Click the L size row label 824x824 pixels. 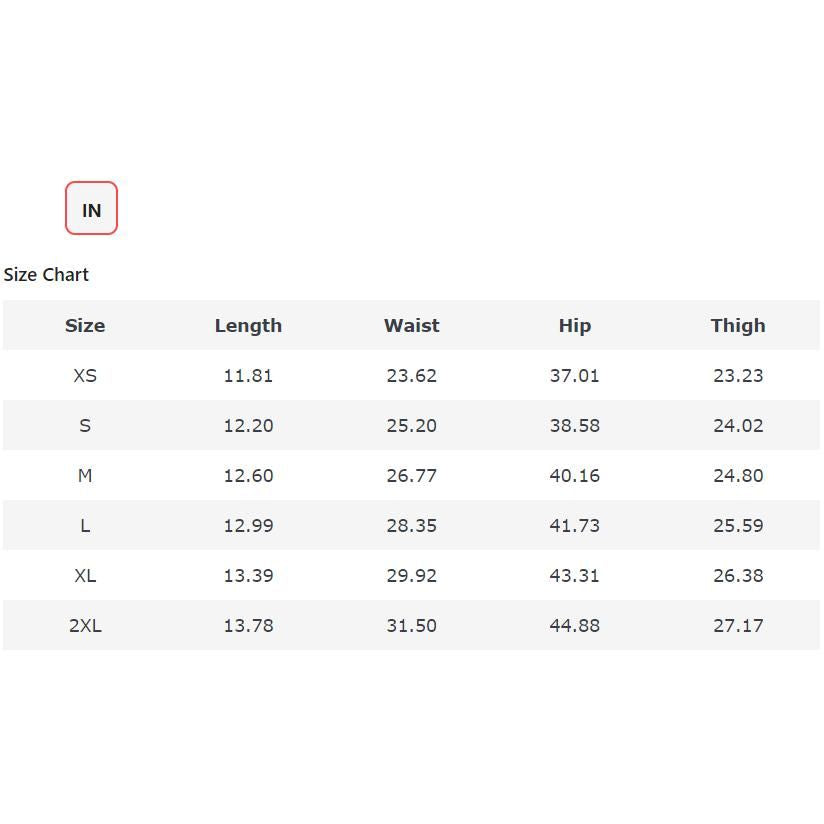tap(85, 526)
